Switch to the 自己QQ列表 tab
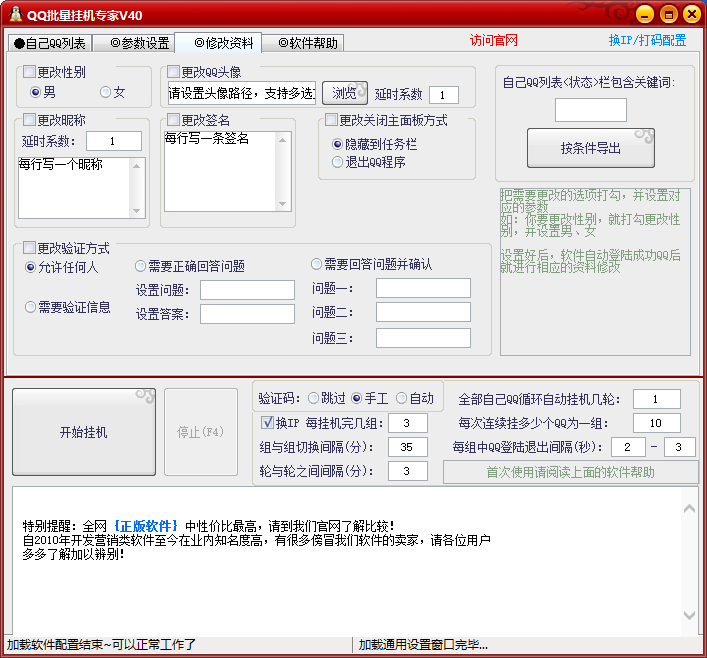Viewport: 707px width, 658px height. (50, 43)
